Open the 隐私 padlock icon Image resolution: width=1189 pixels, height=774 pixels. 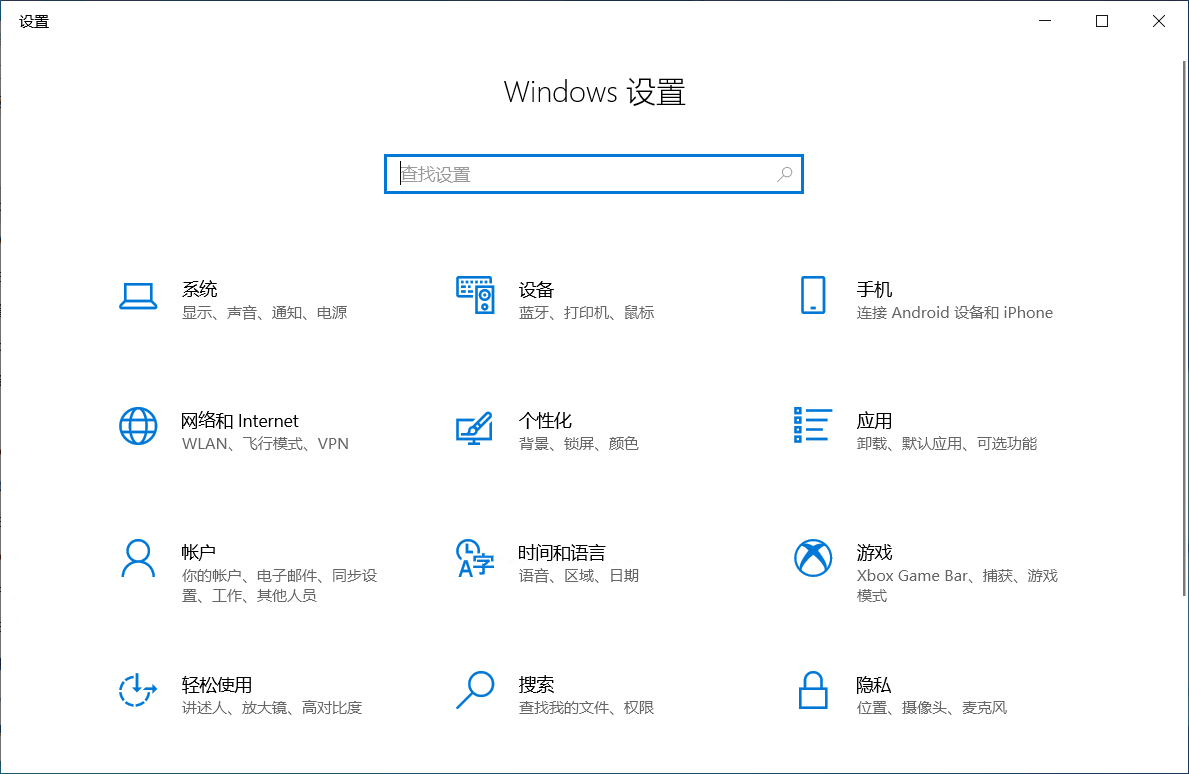pyautogui.click(x=813, y=690)
